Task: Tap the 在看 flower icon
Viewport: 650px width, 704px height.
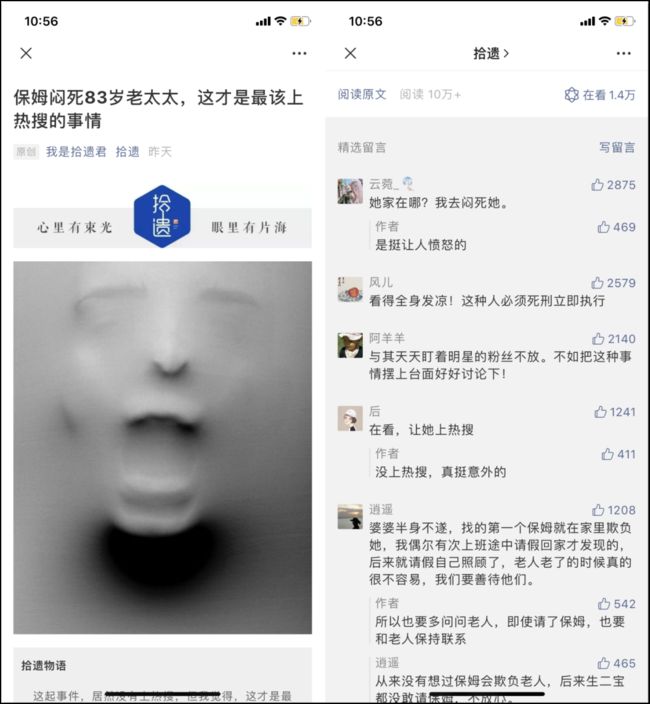Action: pos(571,95)
